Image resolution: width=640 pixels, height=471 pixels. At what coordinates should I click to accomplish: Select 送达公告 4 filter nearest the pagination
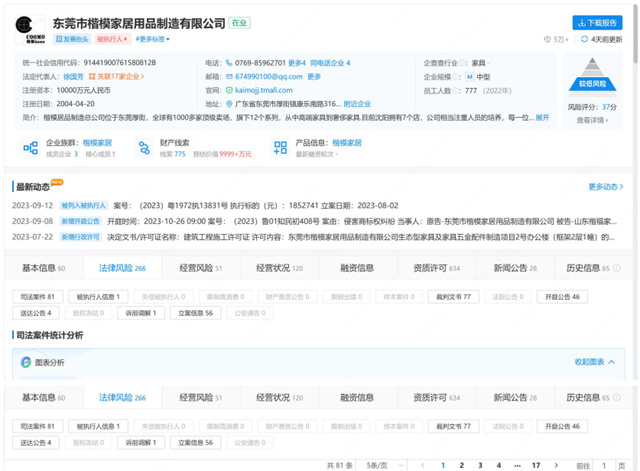point(36,442)
